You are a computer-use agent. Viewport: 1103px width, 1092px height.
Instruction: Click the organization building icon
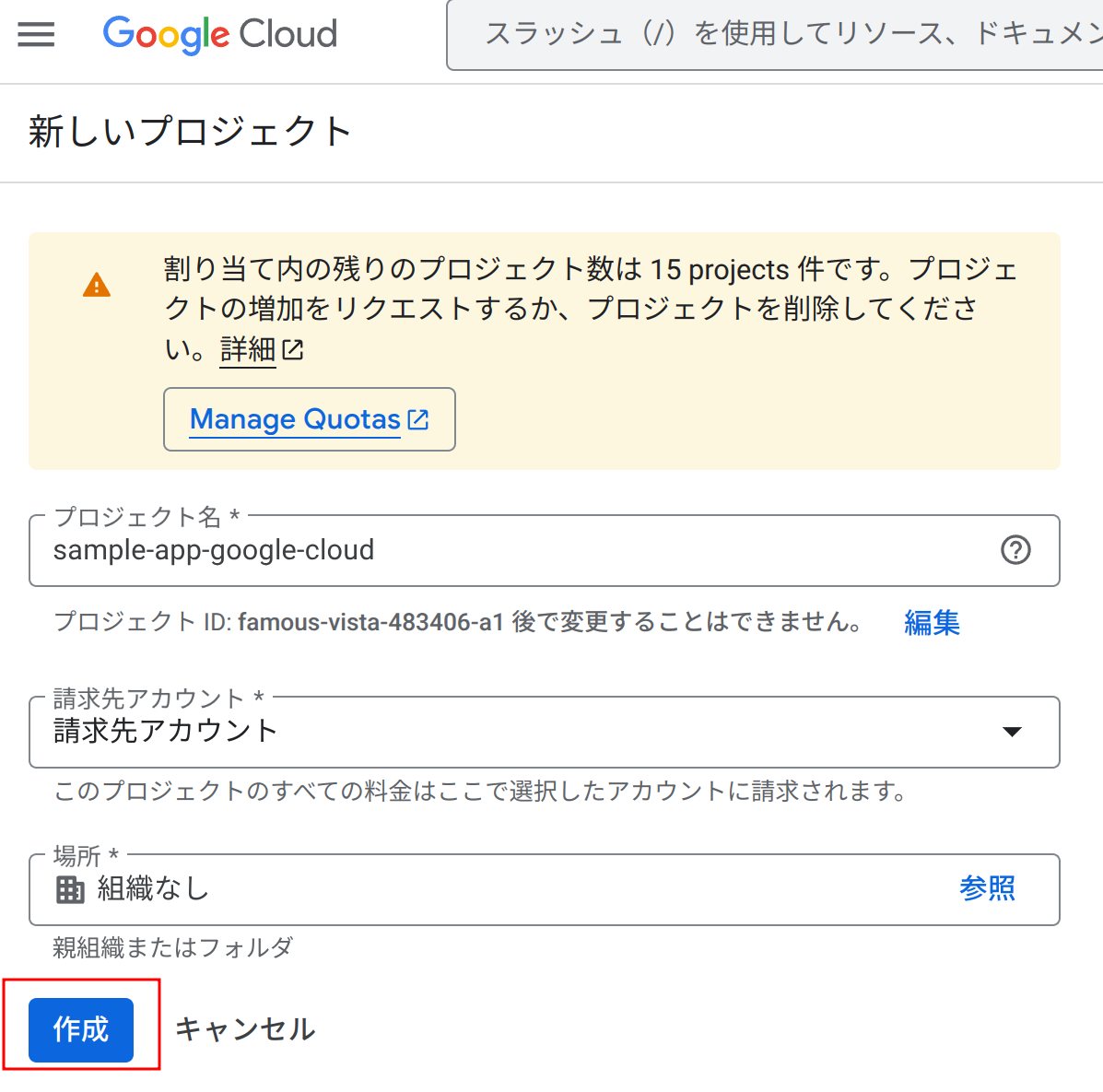[70, 889]
